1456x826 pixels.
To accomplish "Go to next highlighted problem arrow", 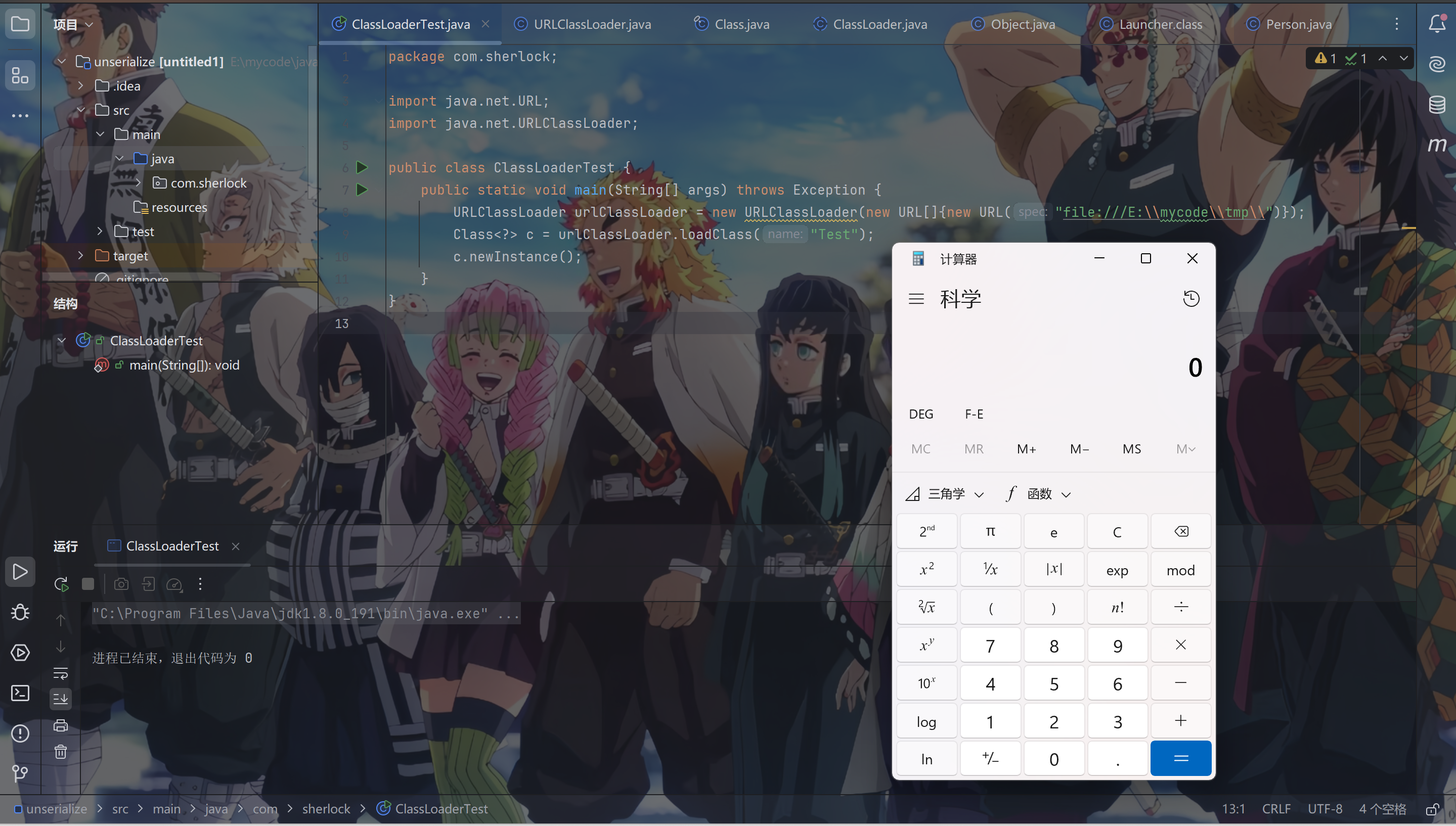I will click(x=1404, y=58).
